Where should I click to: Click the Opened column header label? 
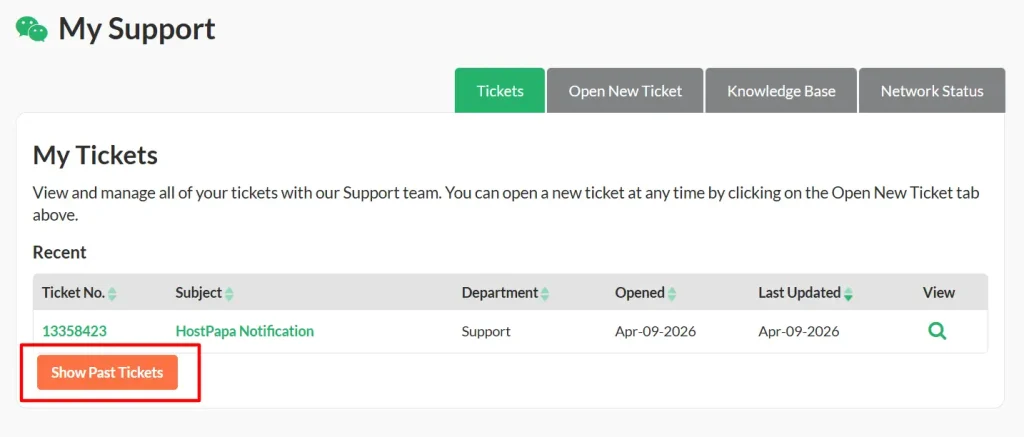click(640, 293)
